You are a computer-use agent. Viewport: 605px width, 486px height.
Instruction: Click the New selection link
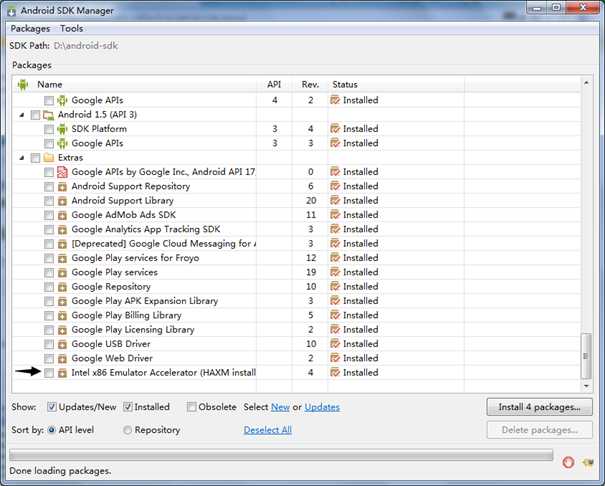[x=280, y=407]
